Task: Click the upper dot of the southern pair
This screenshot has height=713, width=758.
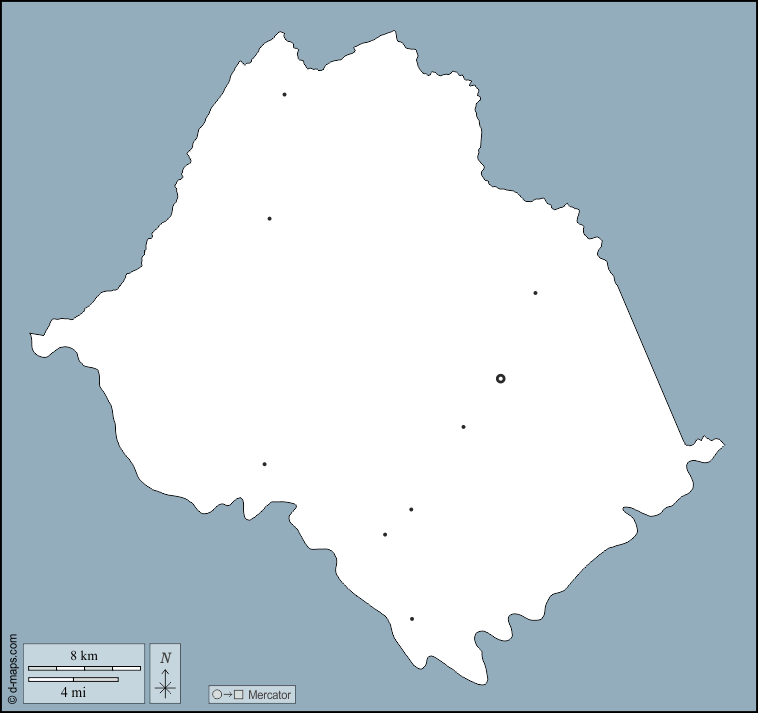Action: click(x=411, y=510)
